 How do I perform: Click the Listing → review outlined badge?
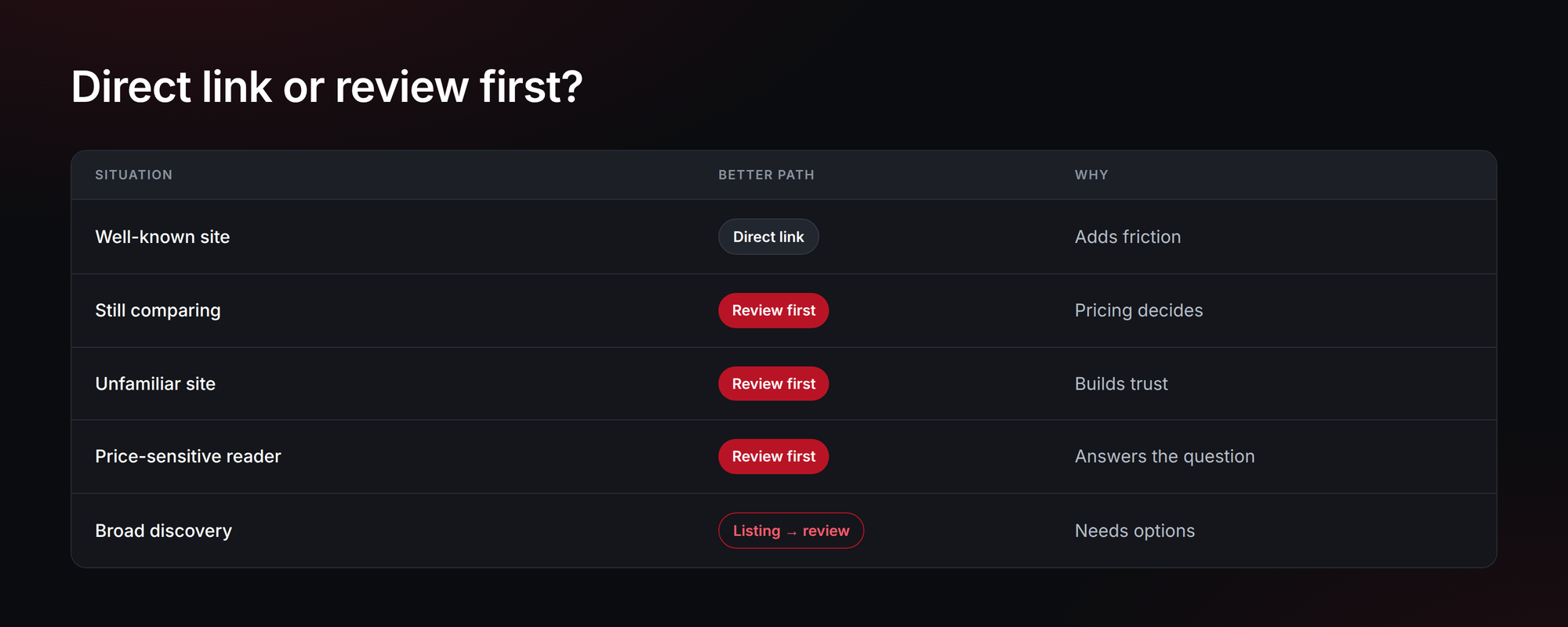tap(791, 531)
